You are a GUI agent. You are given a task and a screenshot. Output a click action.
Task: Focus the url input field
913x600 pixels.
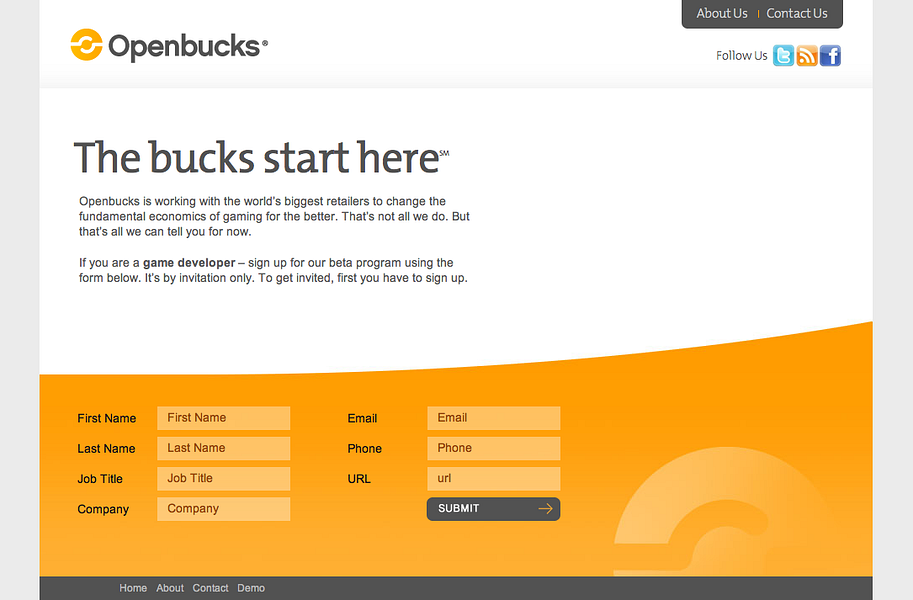click(494, 479)
